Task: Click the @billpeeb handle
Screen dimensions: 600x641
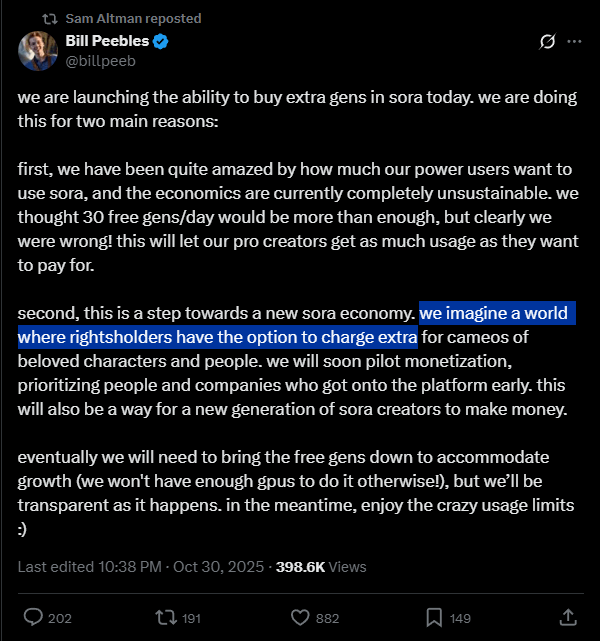Action: point(99,61)
